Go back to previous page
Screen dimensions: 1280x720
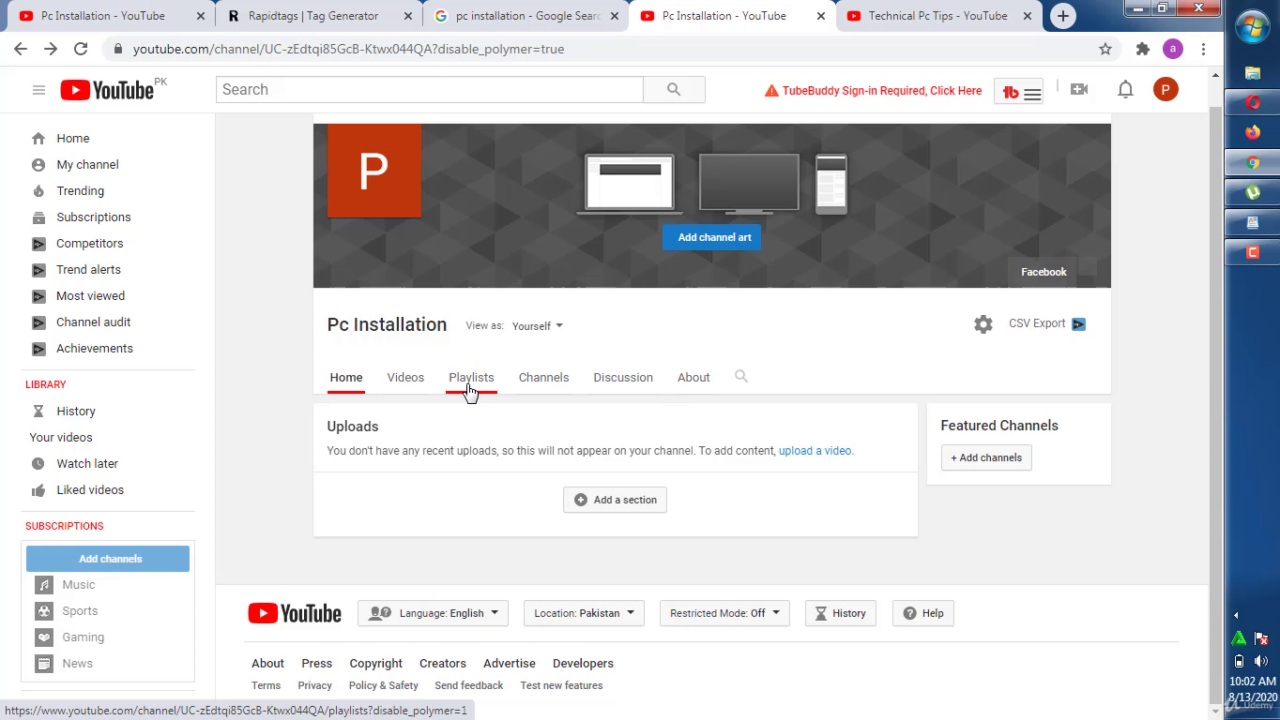pyautogui.click(x=21, y=49)
